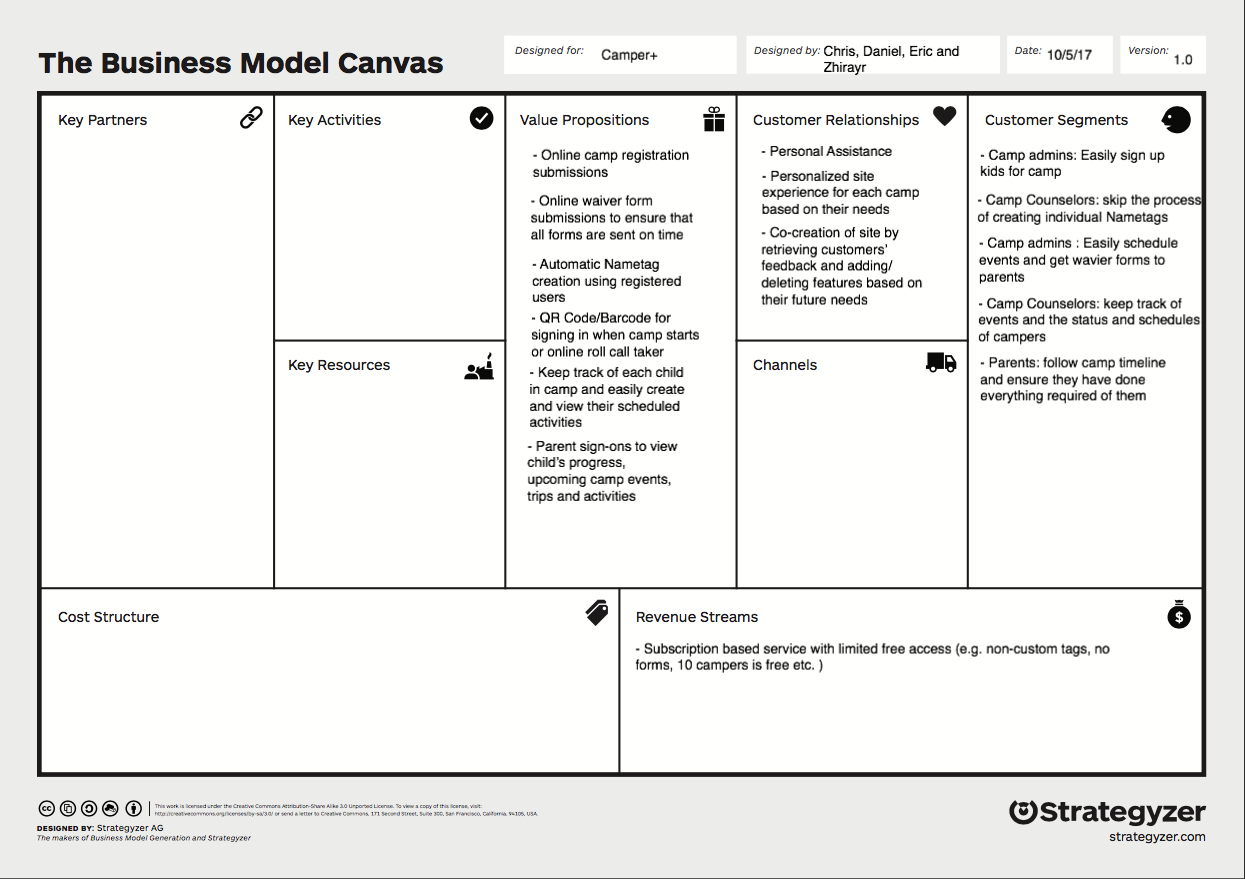Select the checkmark icon beside Key Activities
Screen dimensions: 1245x879
click(481, 118)
